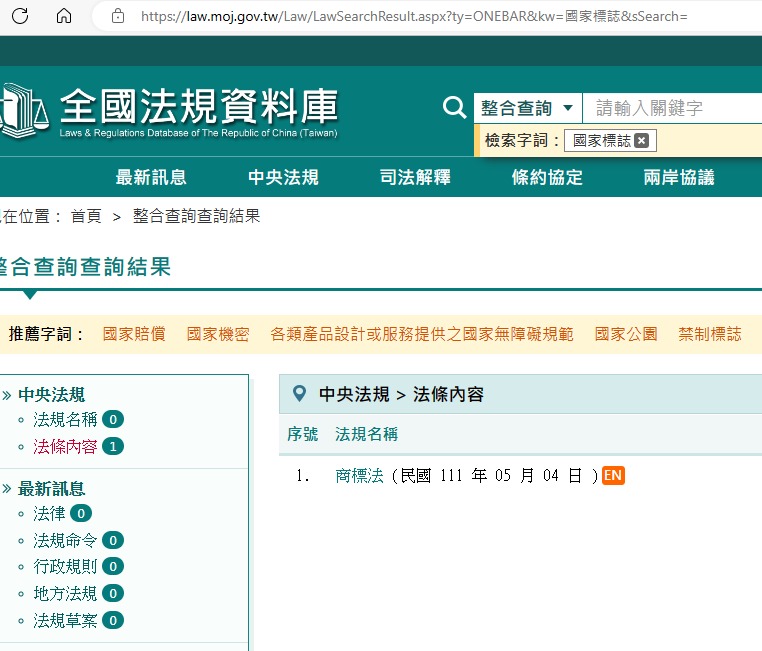Expand the 中央法規 sidebar section
The height and width of the screenshot is (651, 762).
(x=52, y=395)
